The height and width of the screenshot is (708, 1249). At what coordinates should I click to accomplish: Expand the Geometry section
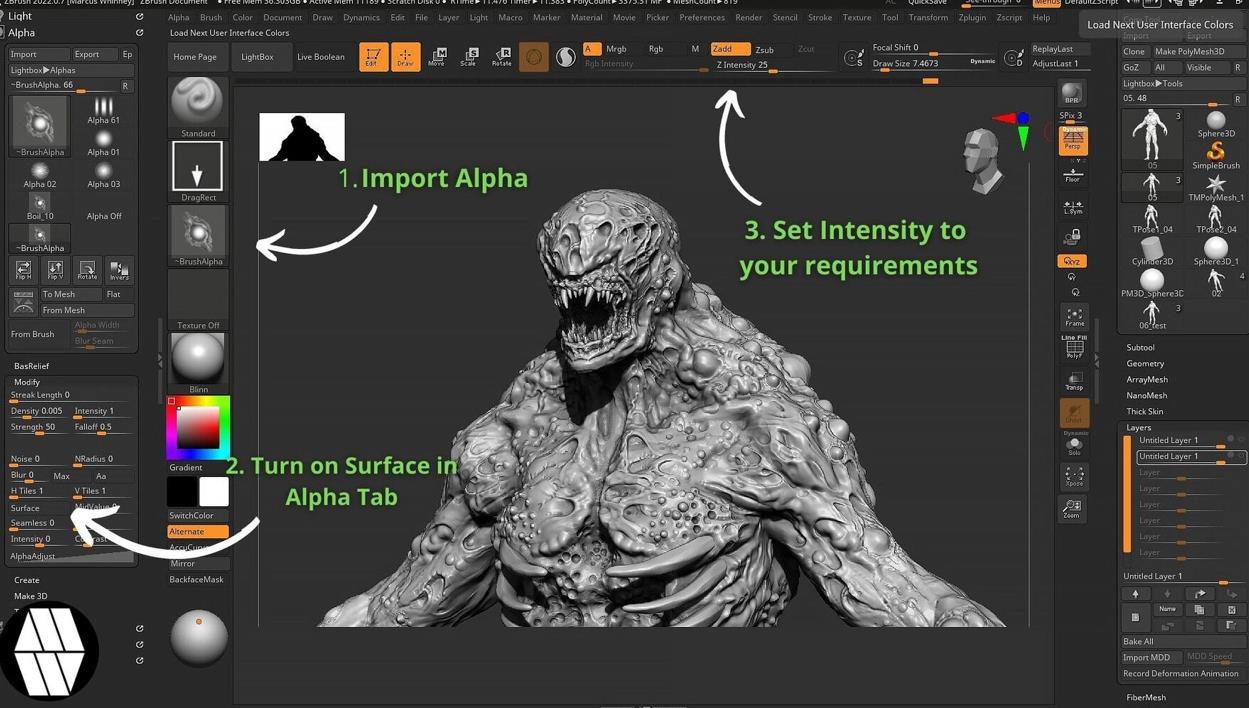click(1145, 363)
